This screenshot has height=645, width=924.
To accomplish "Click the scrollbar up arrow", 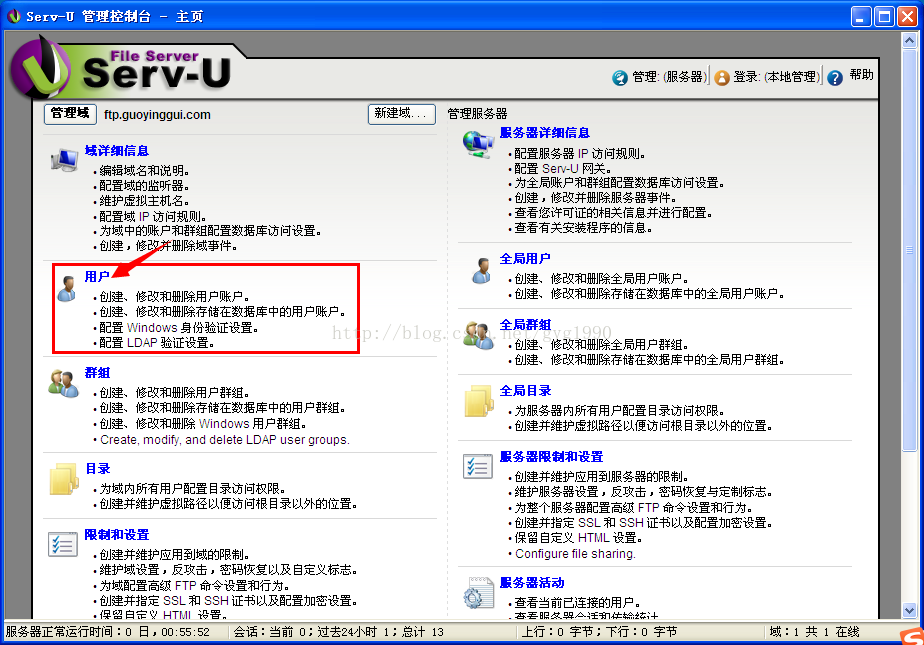I will click(x=909, y=40).
